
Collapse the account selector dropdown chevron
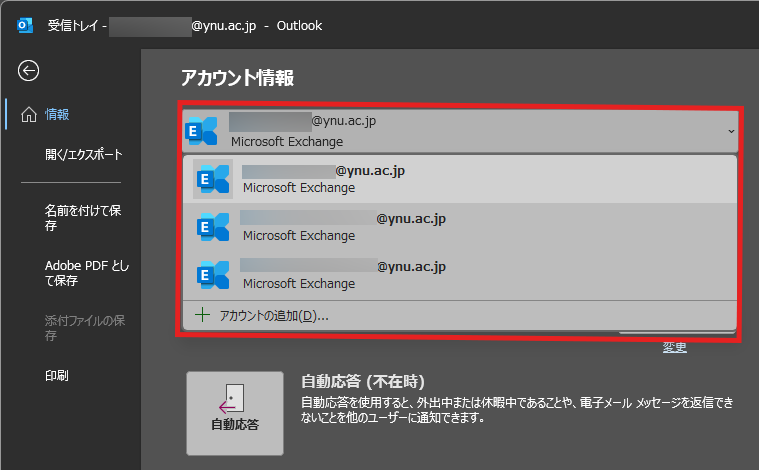[731, 131]
